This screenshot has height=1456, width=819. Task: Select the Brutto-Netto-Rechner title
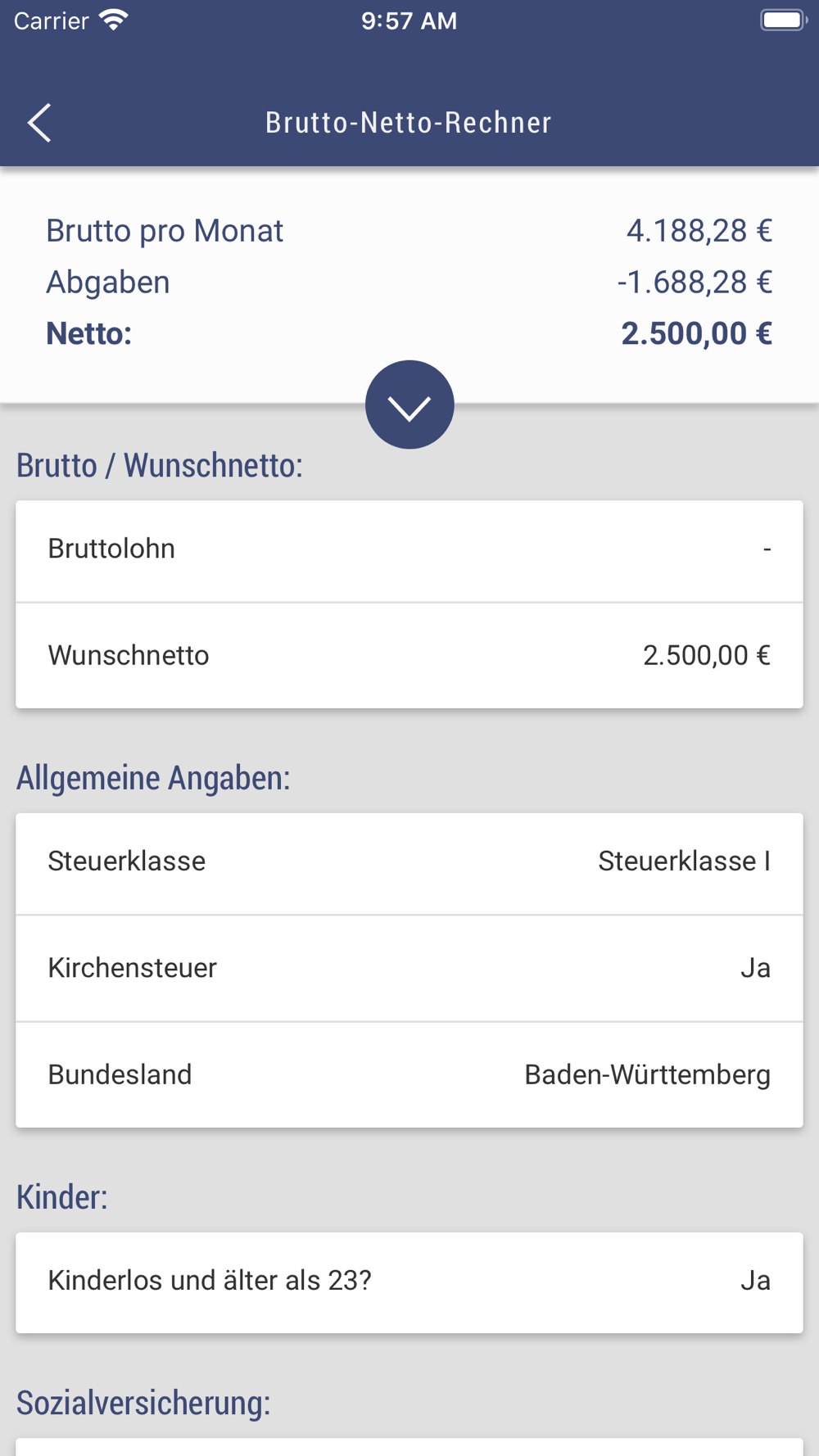(409, 123)
